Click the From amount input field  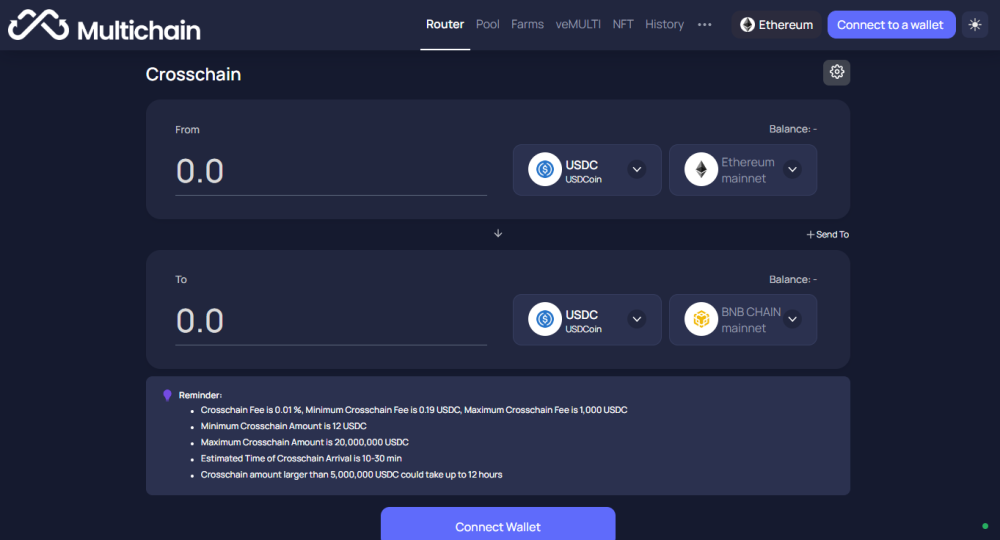point(331,172)
